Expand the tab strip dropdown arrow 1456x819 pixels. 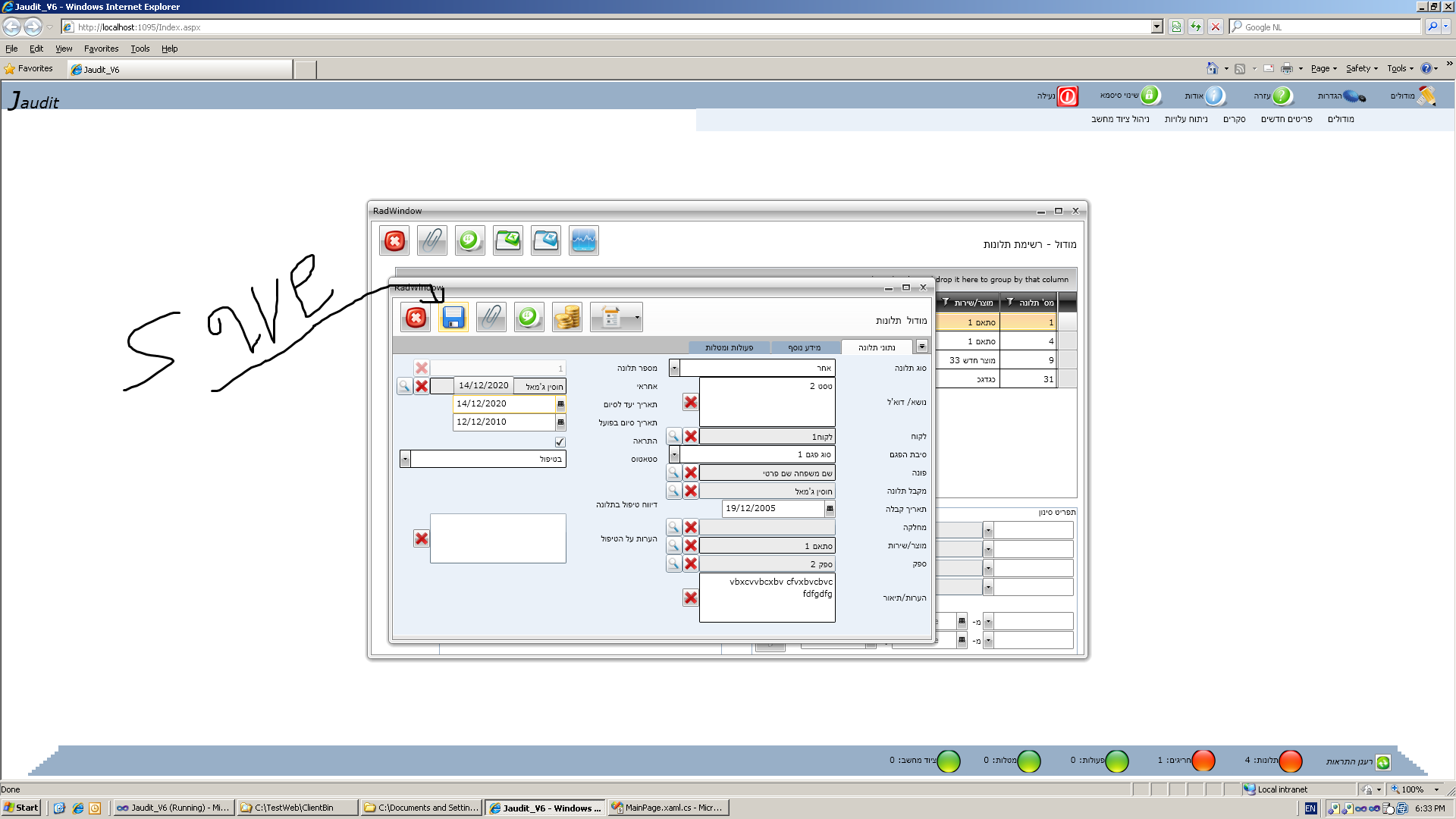(x=921, y=347)
